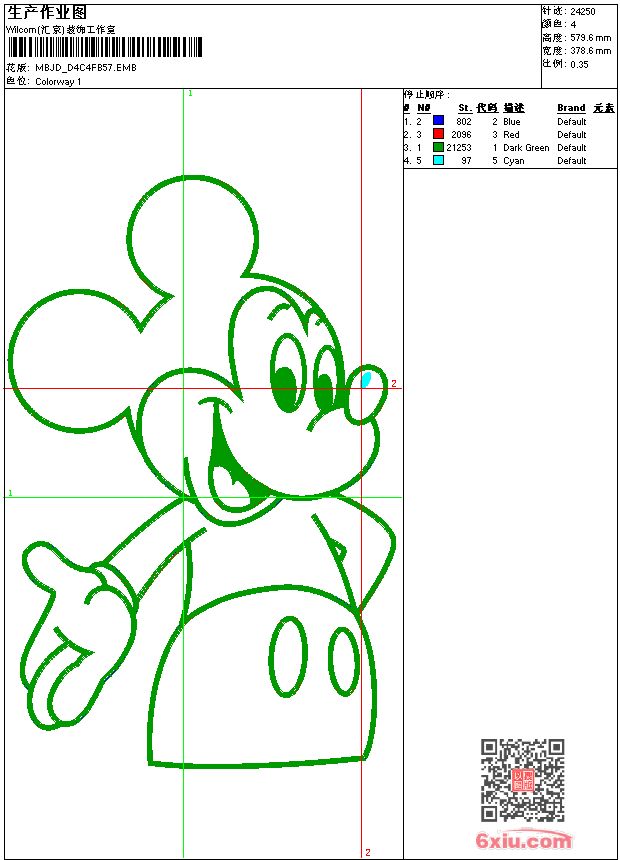Select the Blue color swatch in the stop sequence
Image resolution: width=620 pixels, height=860 pixels.
click(438, 120)
